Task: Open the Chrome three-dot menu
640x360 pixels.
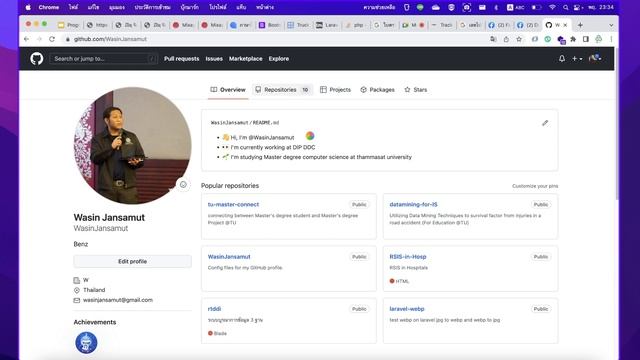Action: [x=611, y=39]
